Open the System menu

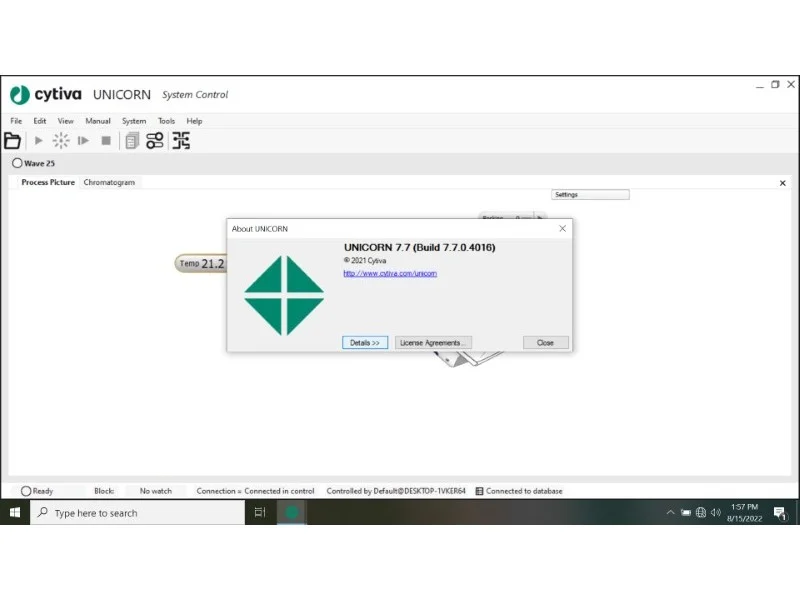pos(134,121)
